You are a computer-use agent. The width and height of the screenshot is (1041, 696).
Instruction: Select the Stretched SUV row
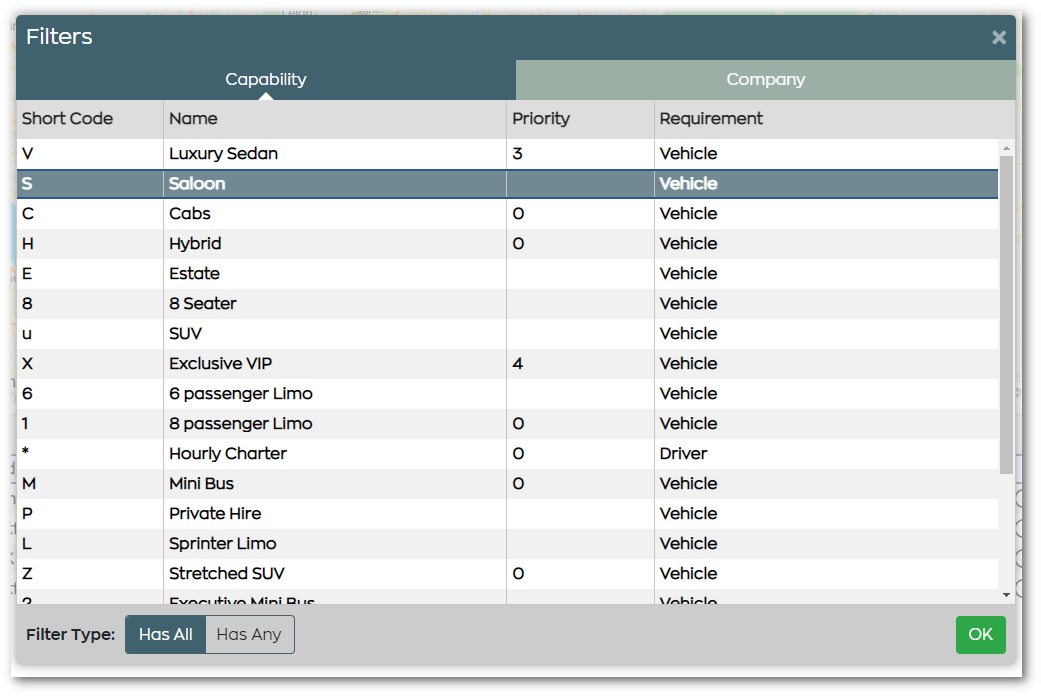coord(226,574)
